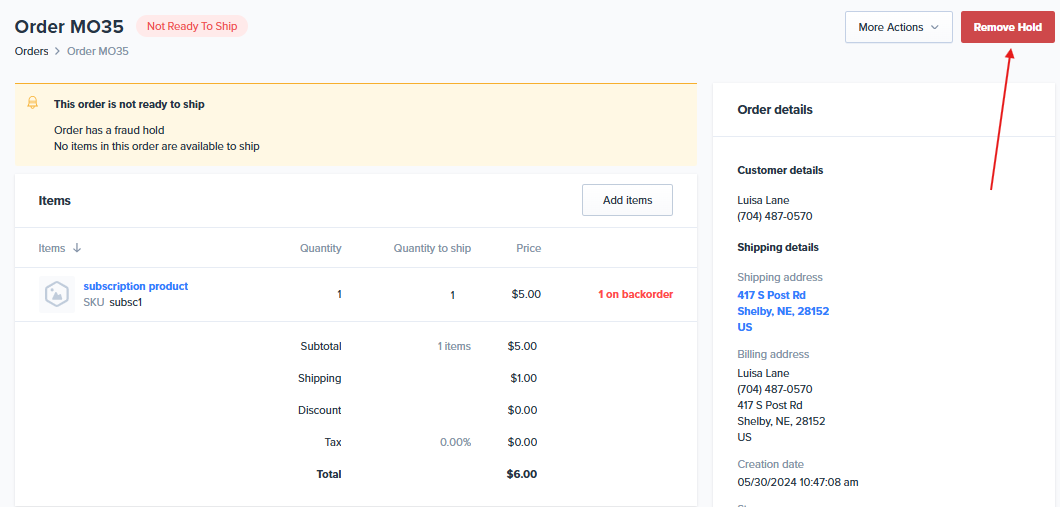Click the subscription product placeholder image icon
The image size is (1060, 507).
click(x=57, y=294)
